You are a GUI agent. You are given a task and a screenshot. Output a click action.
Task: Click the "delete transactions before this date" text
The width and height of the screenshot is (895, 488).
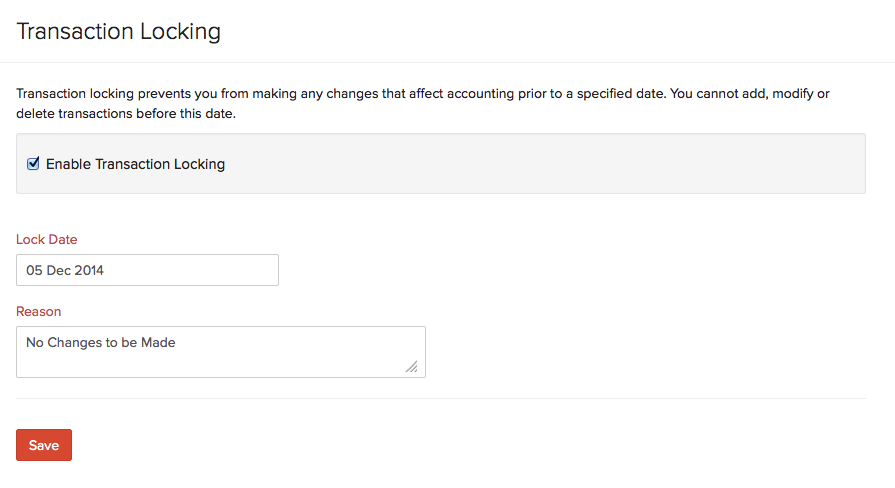tap(125, 114)
